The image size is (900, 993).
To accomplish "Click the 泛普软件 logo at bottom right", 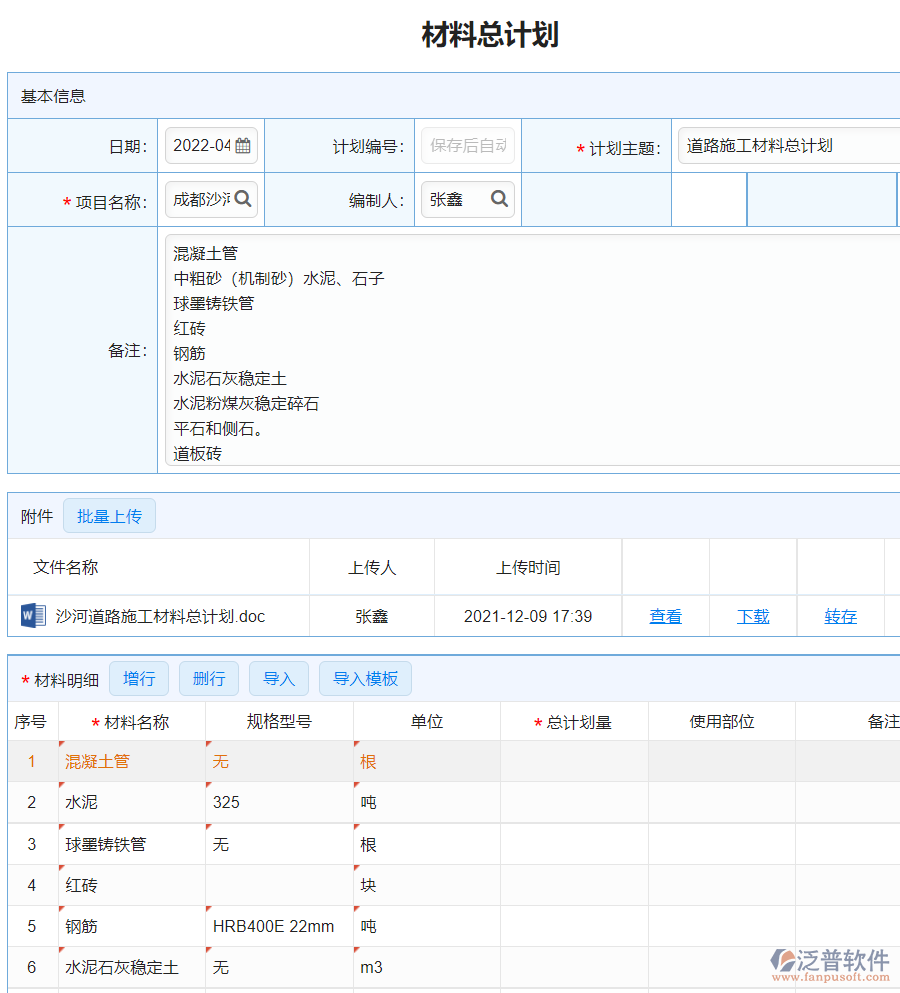I will [x=830, y=960].
